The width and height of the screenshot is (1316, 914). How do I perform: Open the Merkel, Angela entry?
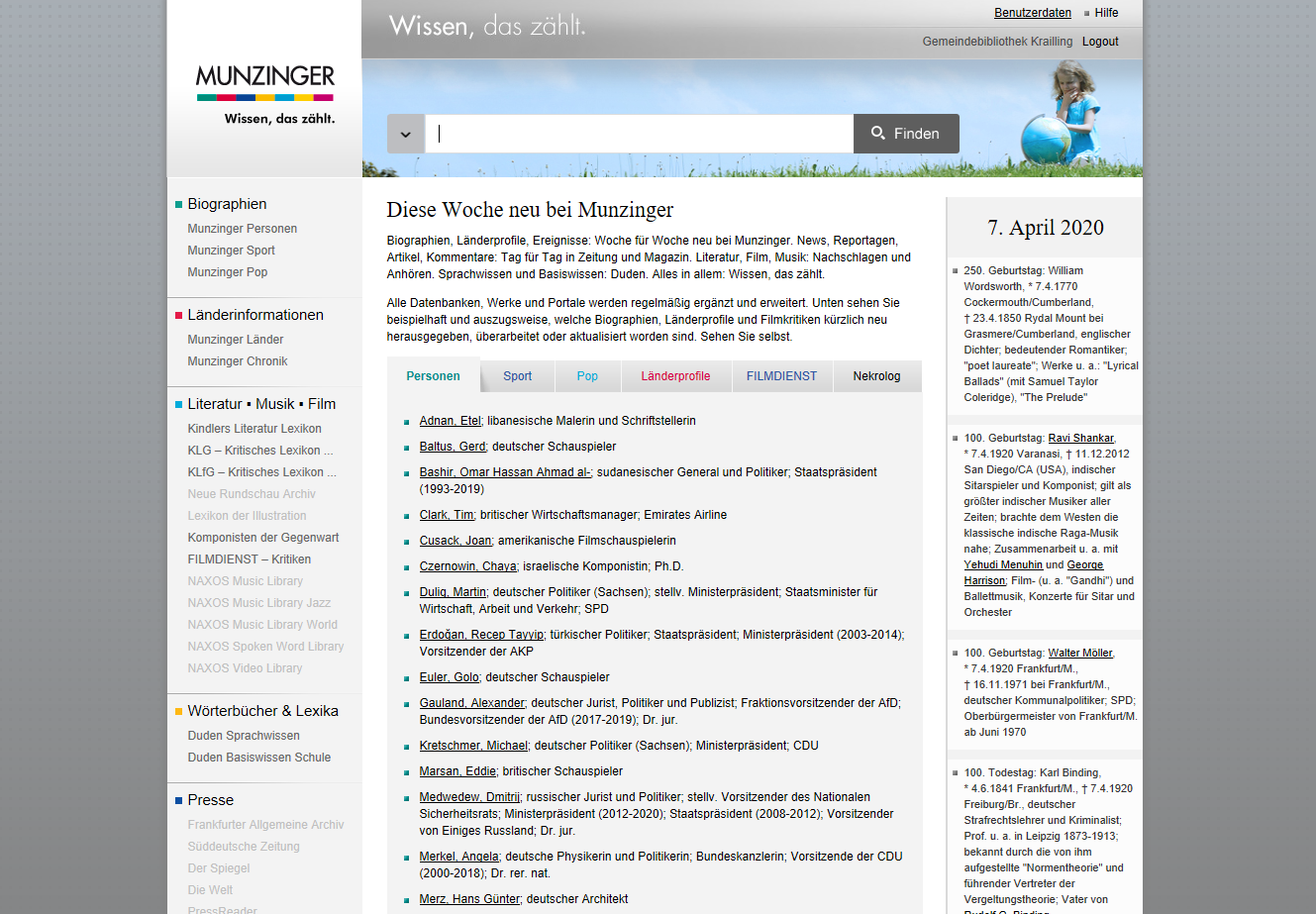tap(458, 857)
